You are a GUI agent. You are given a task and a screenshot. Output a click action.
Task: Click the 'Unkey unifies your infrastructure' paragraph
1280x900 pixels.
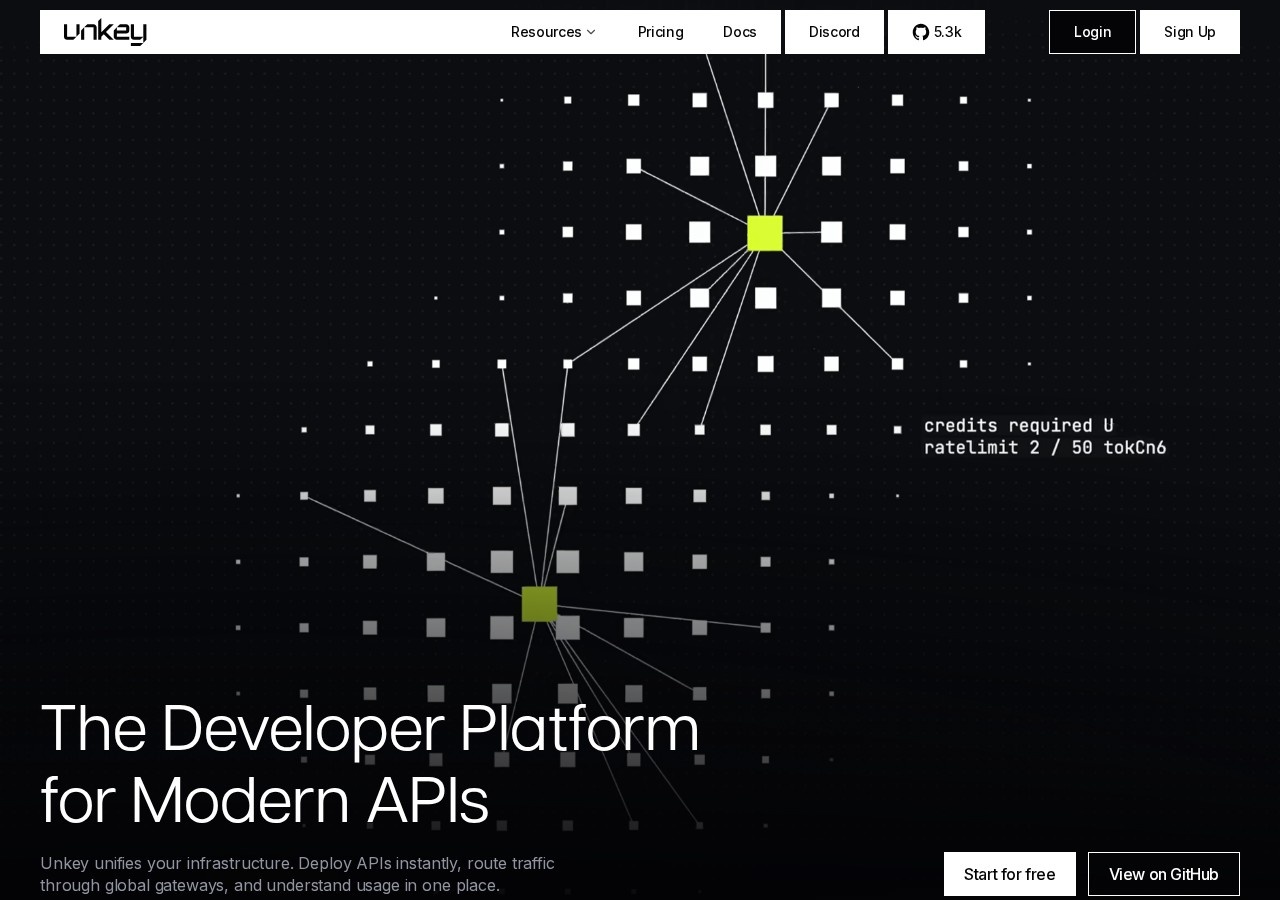point(297,874)
